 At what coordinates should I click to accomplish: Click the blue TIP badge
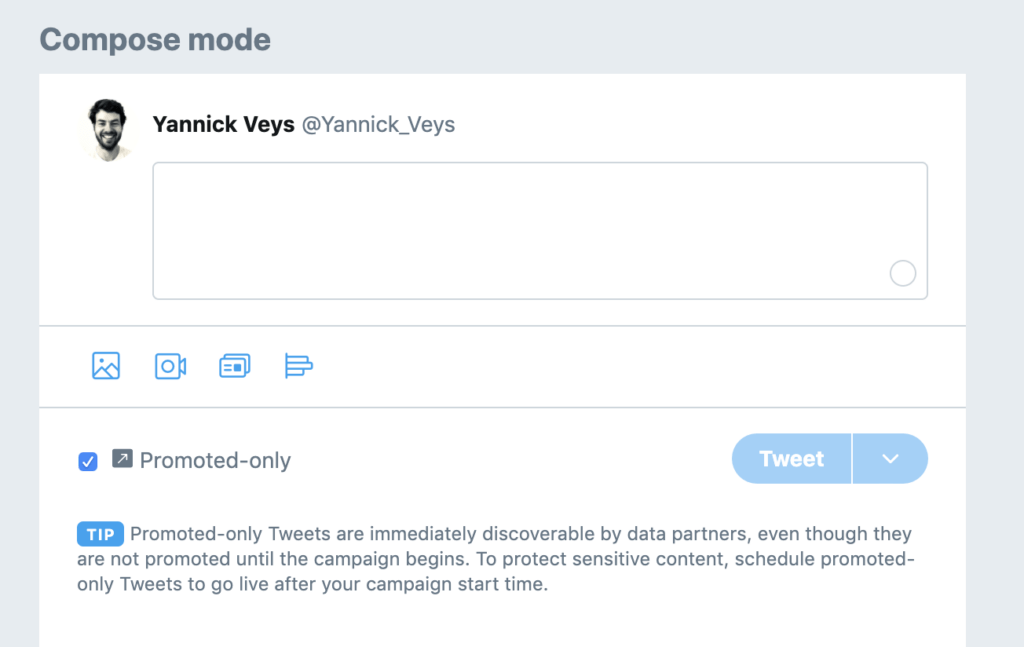[x=100, y=534]
